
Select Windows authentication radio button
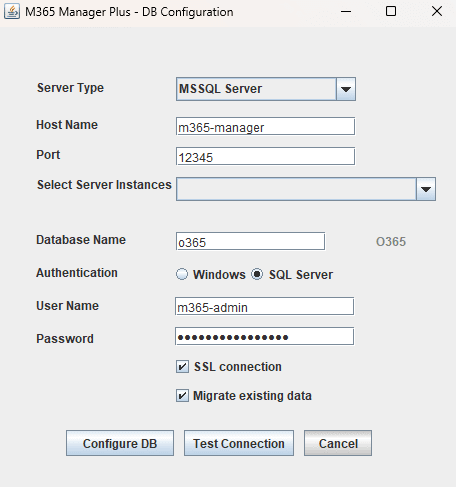pyautogui.click(x=182, y=274)
